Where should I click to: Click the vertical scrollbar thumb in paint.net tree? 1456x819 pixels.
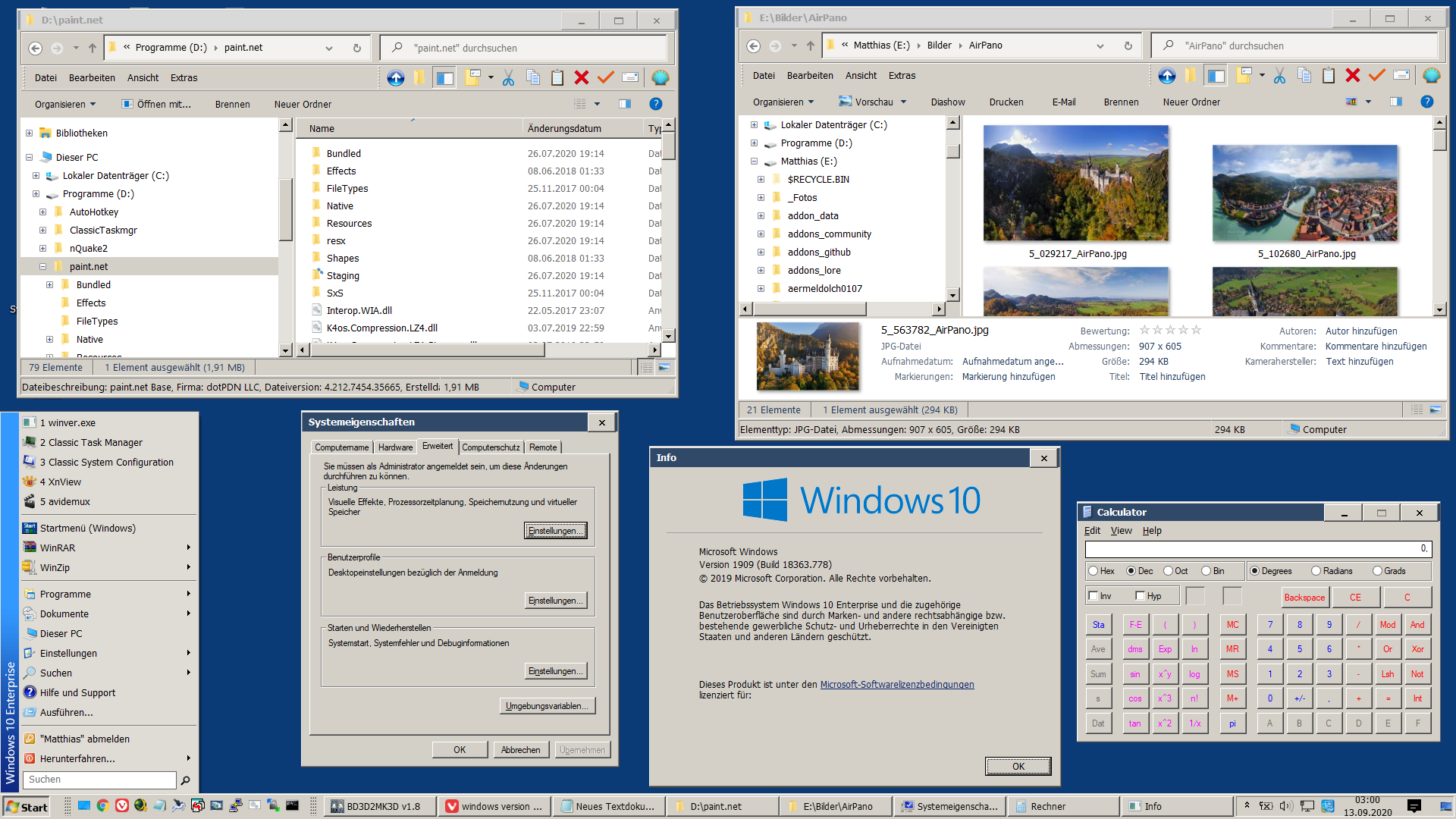pyautogui.click(x=286, y=211)
